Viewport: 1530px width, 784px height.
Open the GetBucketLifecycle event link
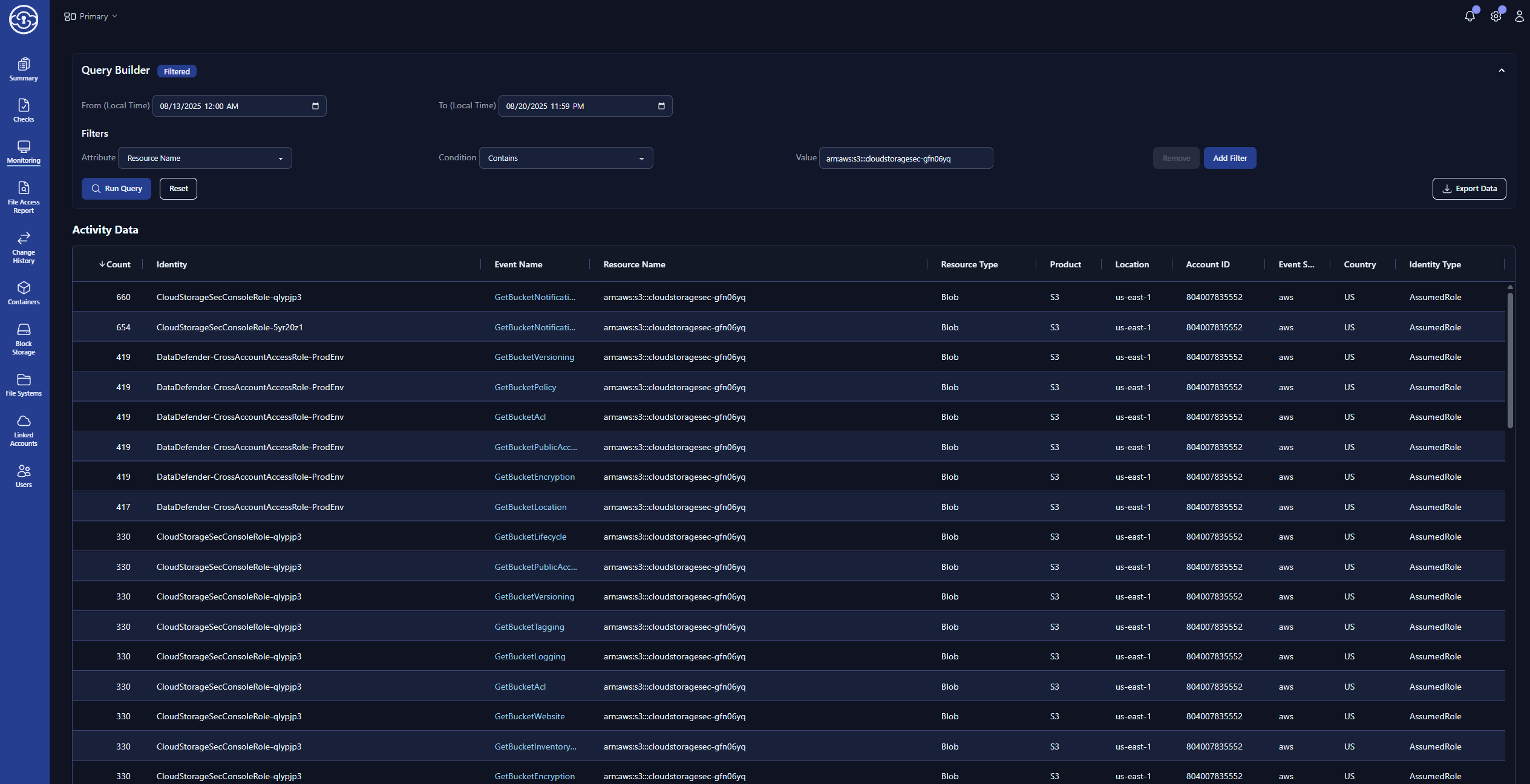point(531,537)
